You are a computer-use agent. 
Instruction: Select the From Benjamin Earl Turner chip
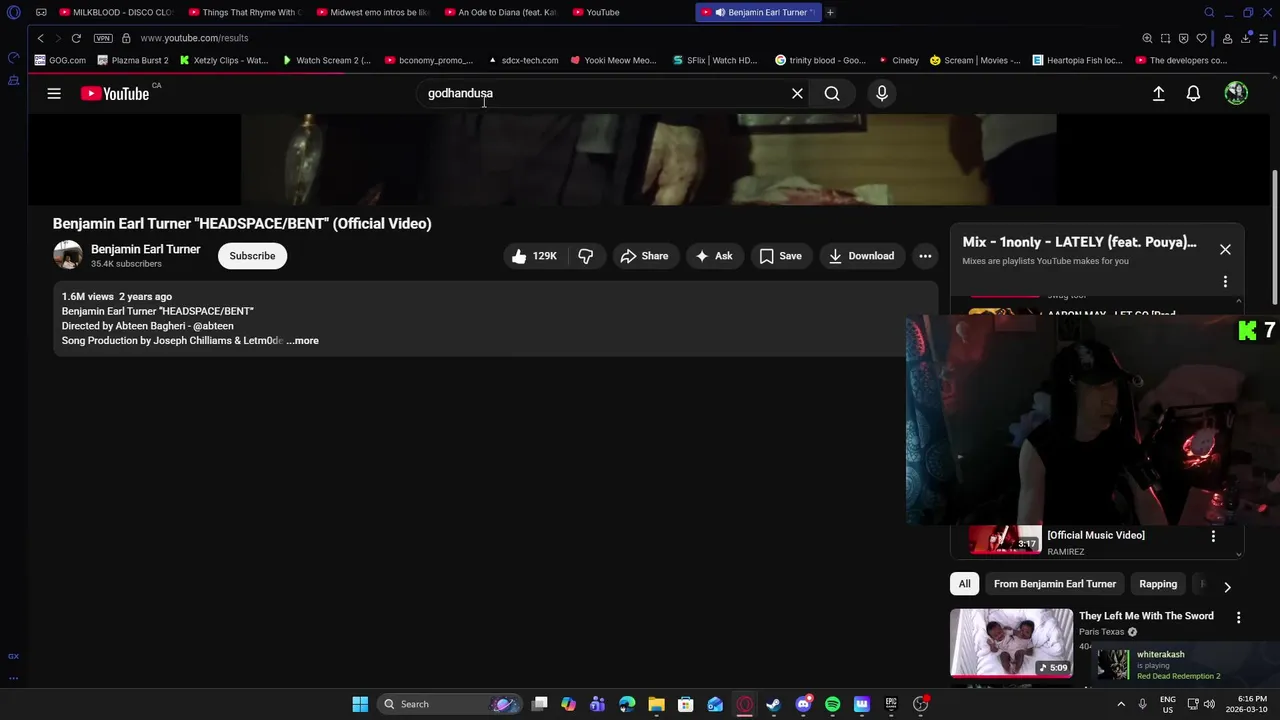click(x=1055, y=584)
